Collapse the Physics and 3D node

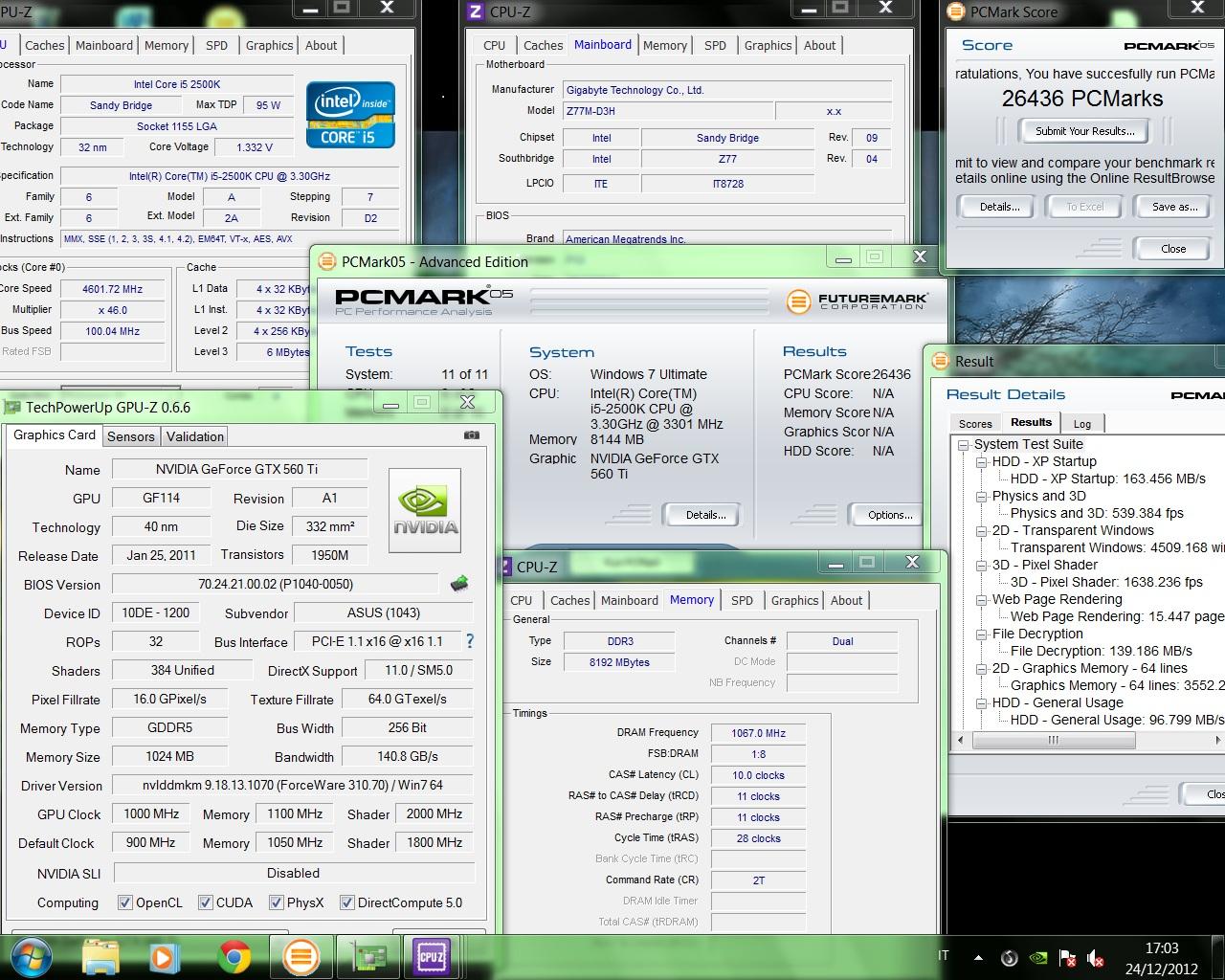click(982, 497)
